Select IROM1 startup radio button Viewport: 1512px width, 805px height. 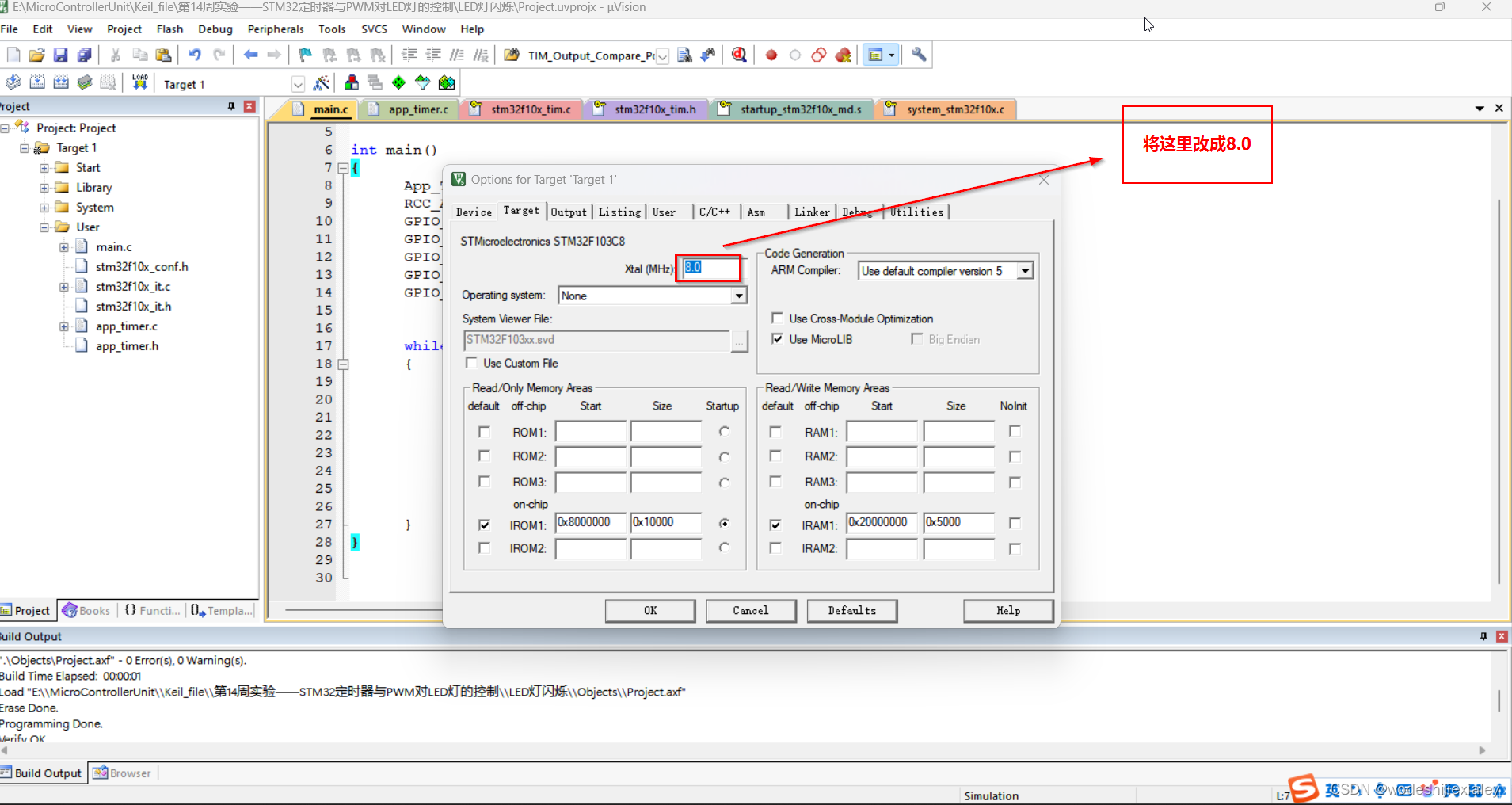coord(724,523)
